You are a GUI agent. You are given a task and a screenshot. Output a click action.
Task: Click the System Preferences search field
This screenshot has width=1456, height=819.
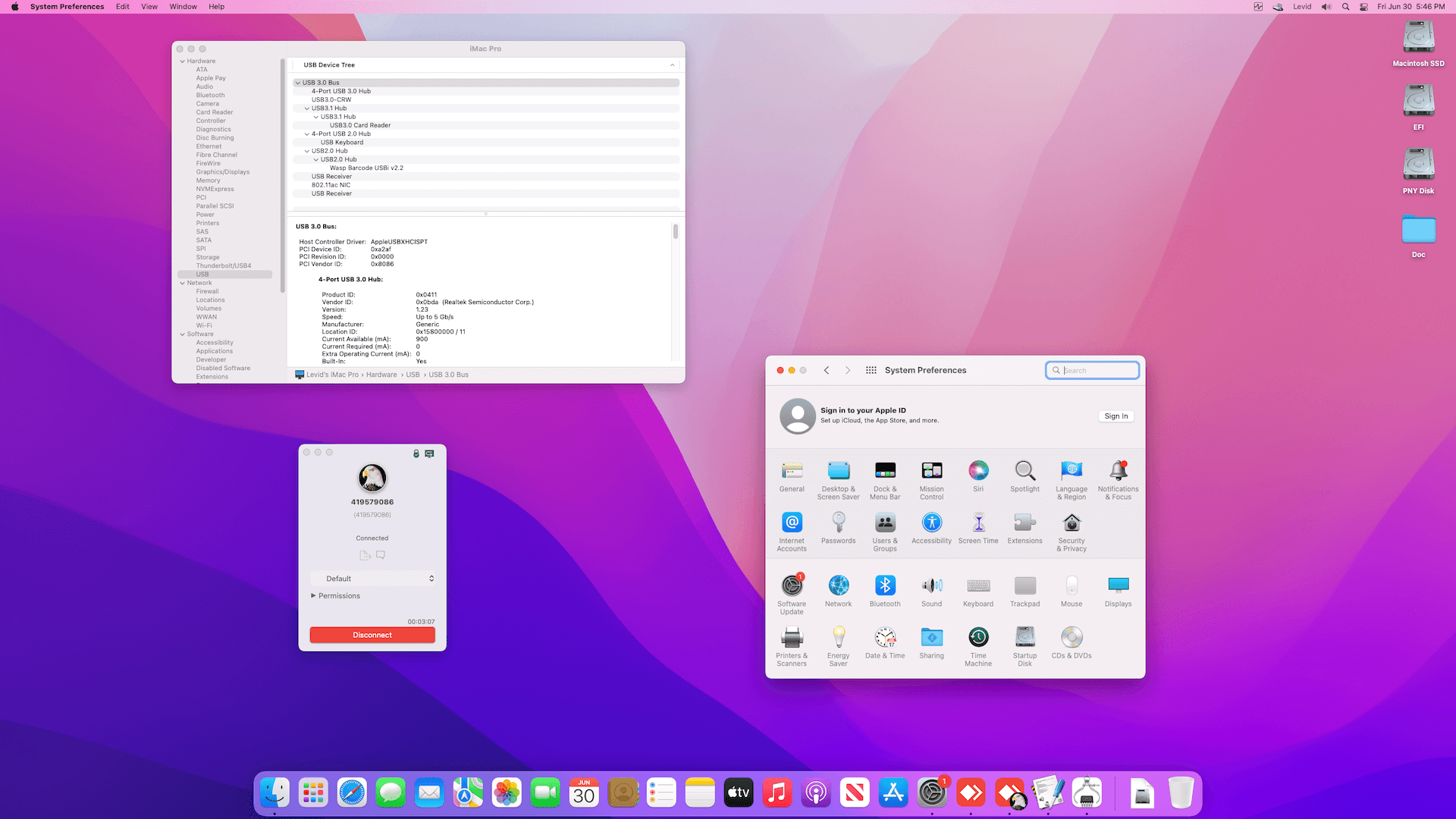1097,370
